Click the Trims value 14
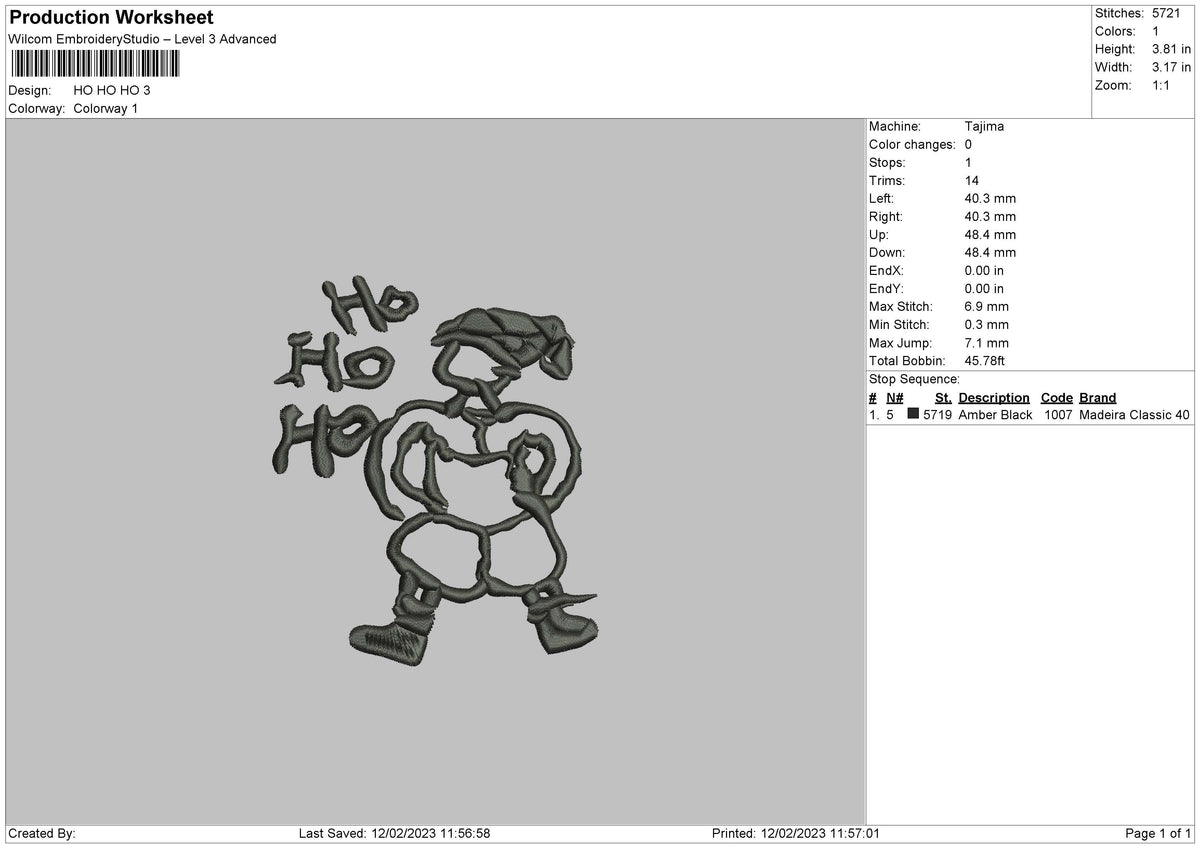This screenshot has height=848, width=1200. tap(972, 180)
